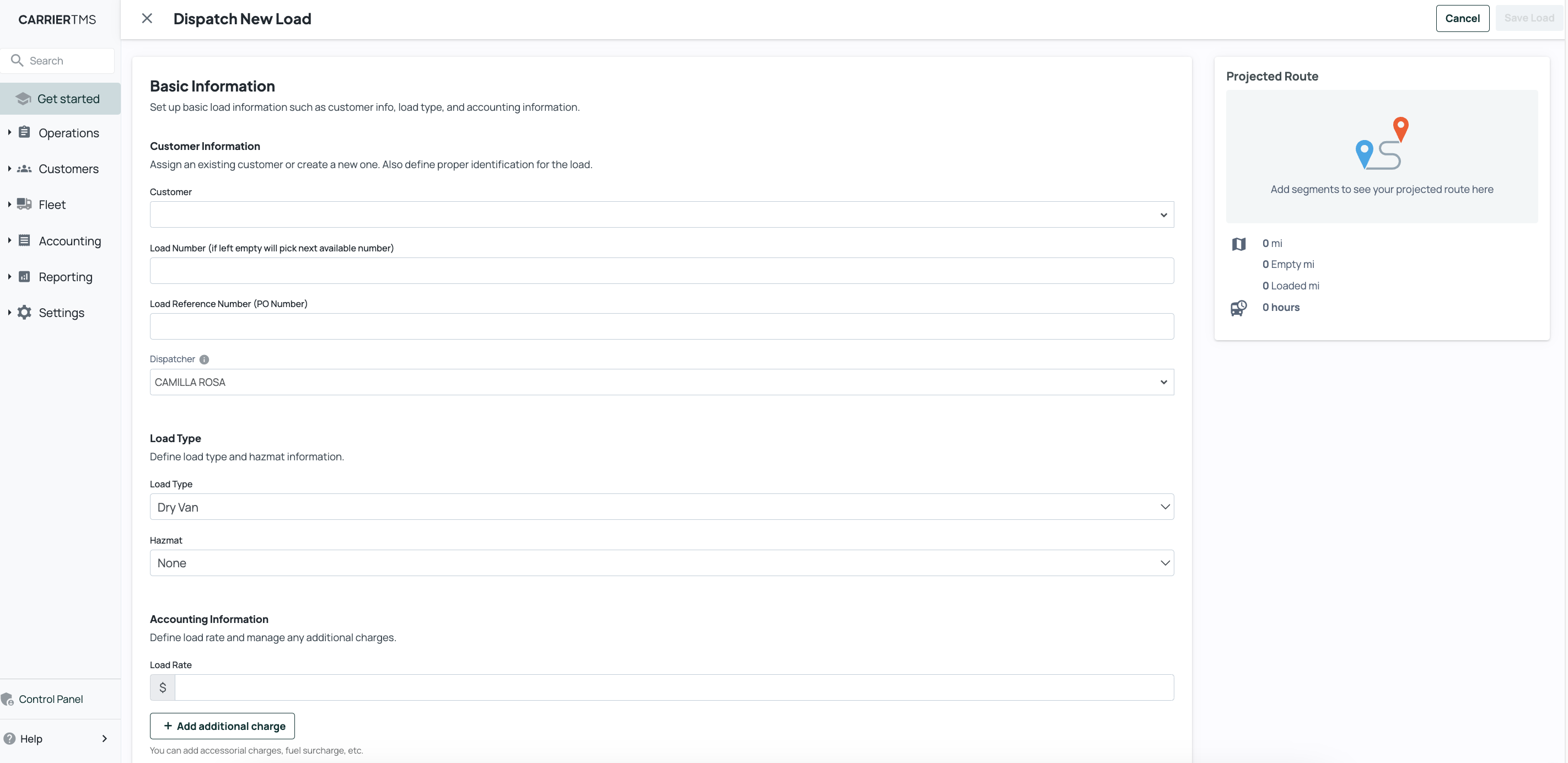
Task: Click the map icon beside 0 mi
Action: (x=1239, y=244)
